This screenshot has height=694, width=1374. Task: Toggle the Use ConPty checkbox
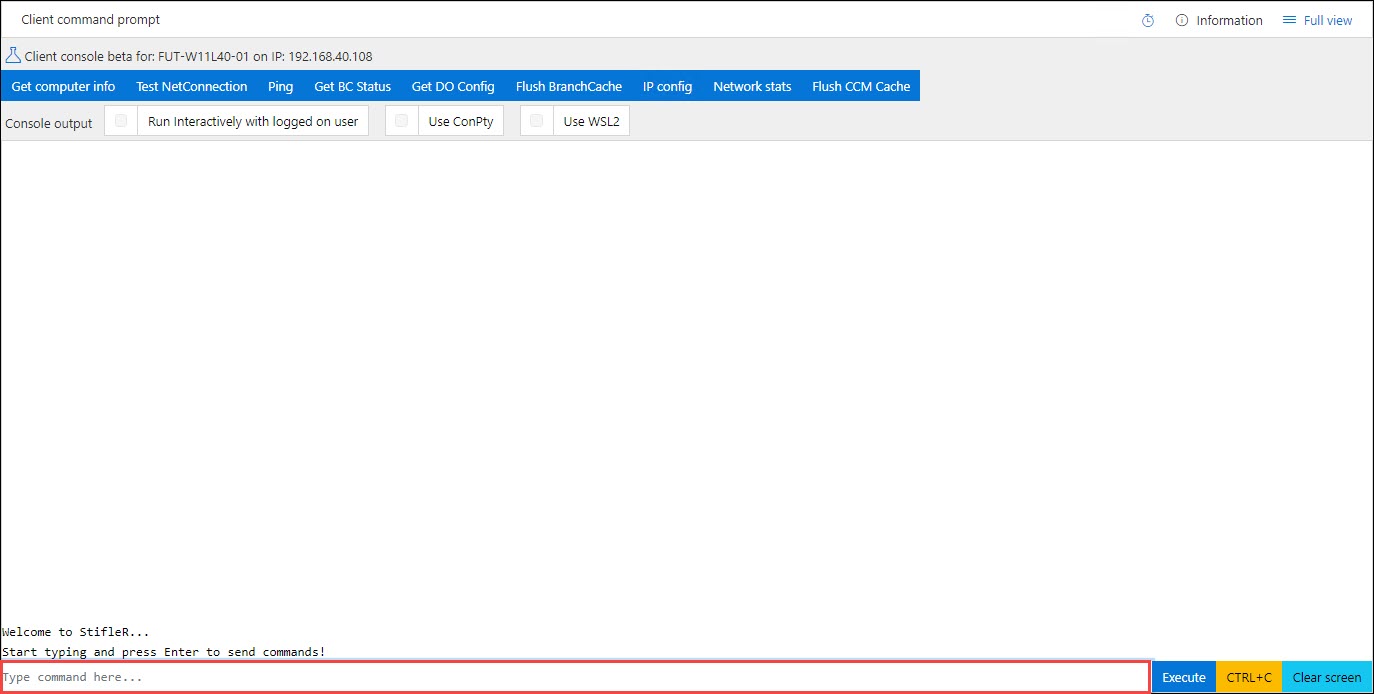pyautogui.click(x=401, y=121)
